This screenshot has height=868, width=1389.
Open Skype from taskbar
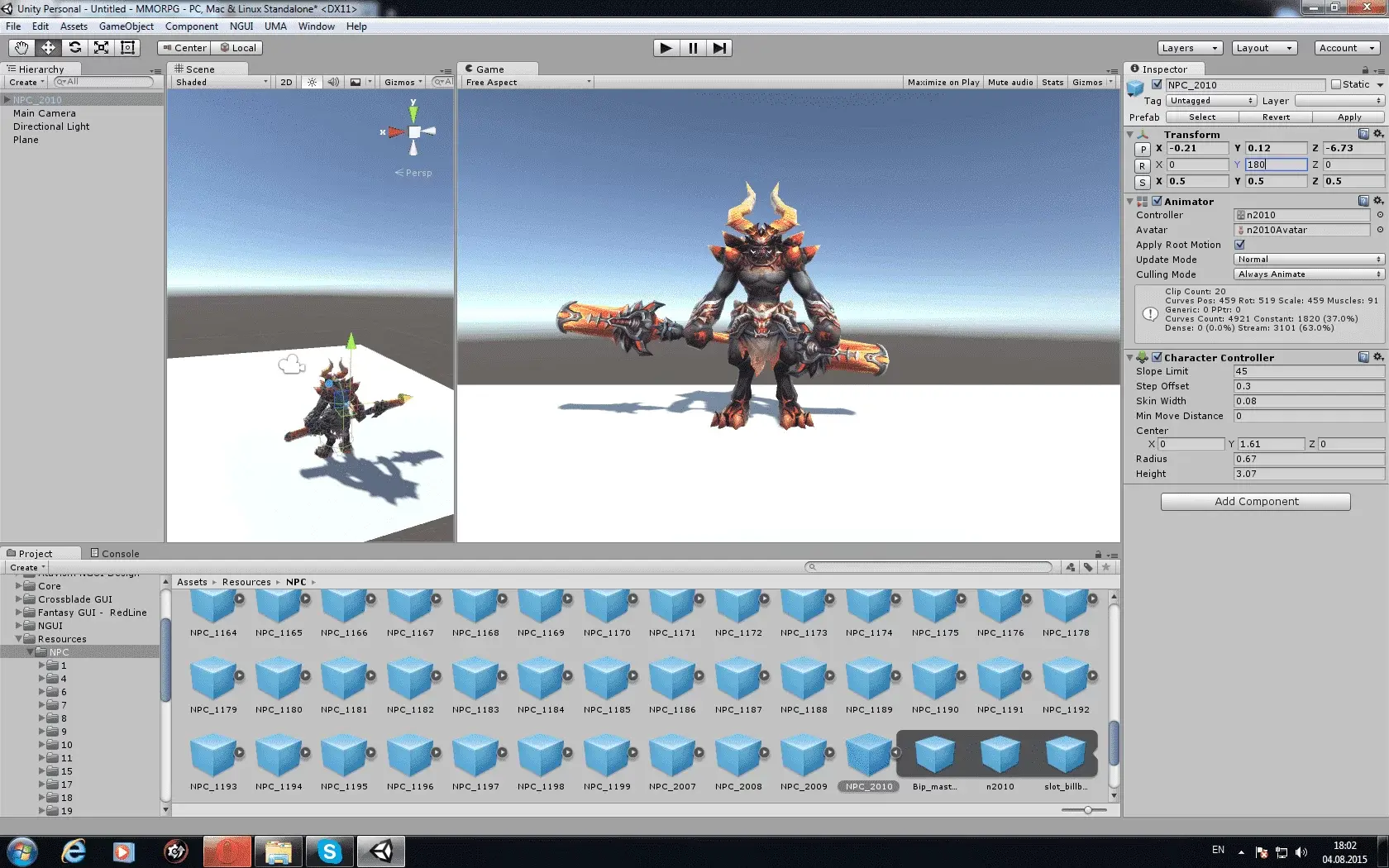(x=330, y=851)
